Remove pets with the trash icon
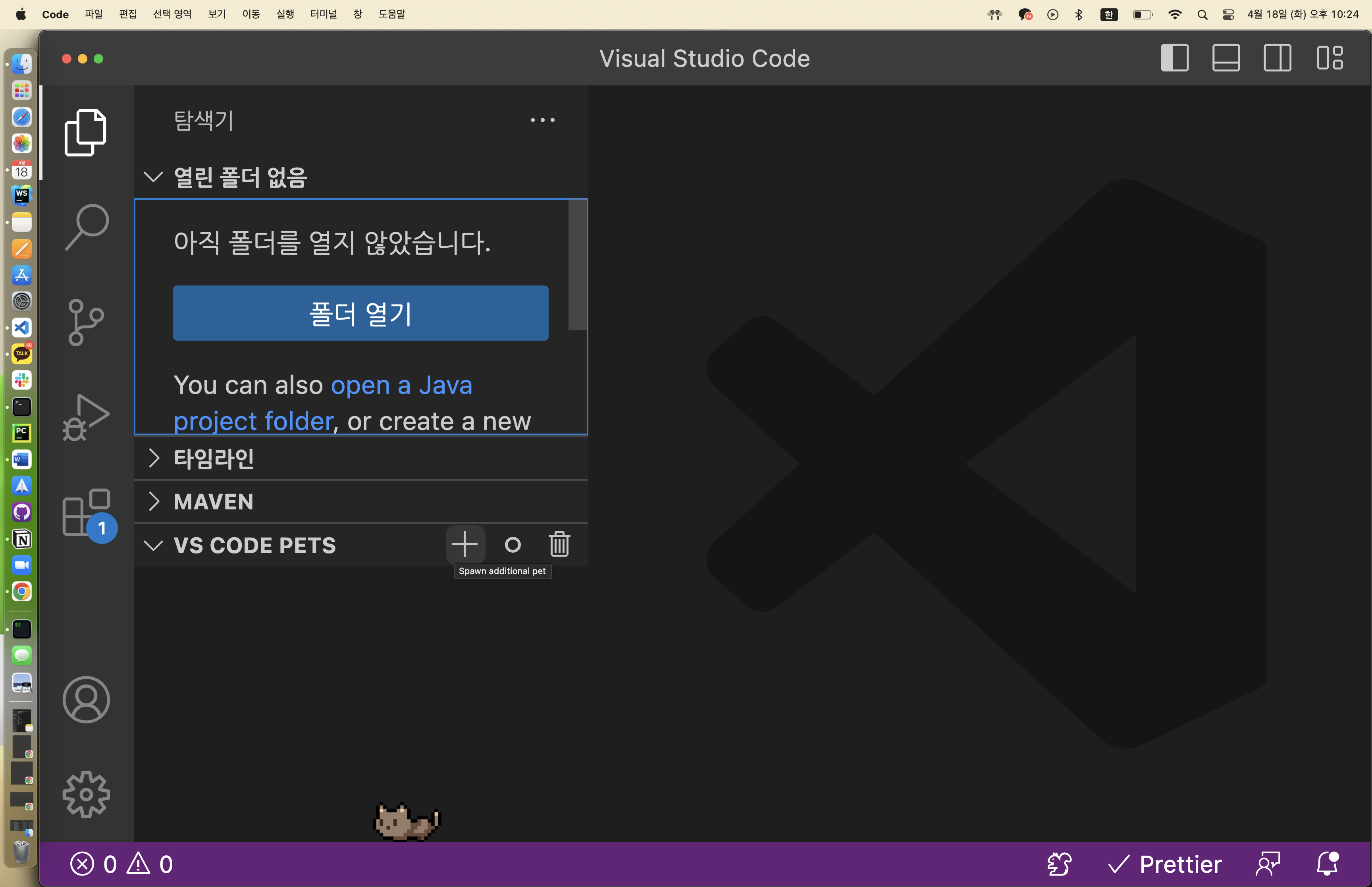 (559, 544)
